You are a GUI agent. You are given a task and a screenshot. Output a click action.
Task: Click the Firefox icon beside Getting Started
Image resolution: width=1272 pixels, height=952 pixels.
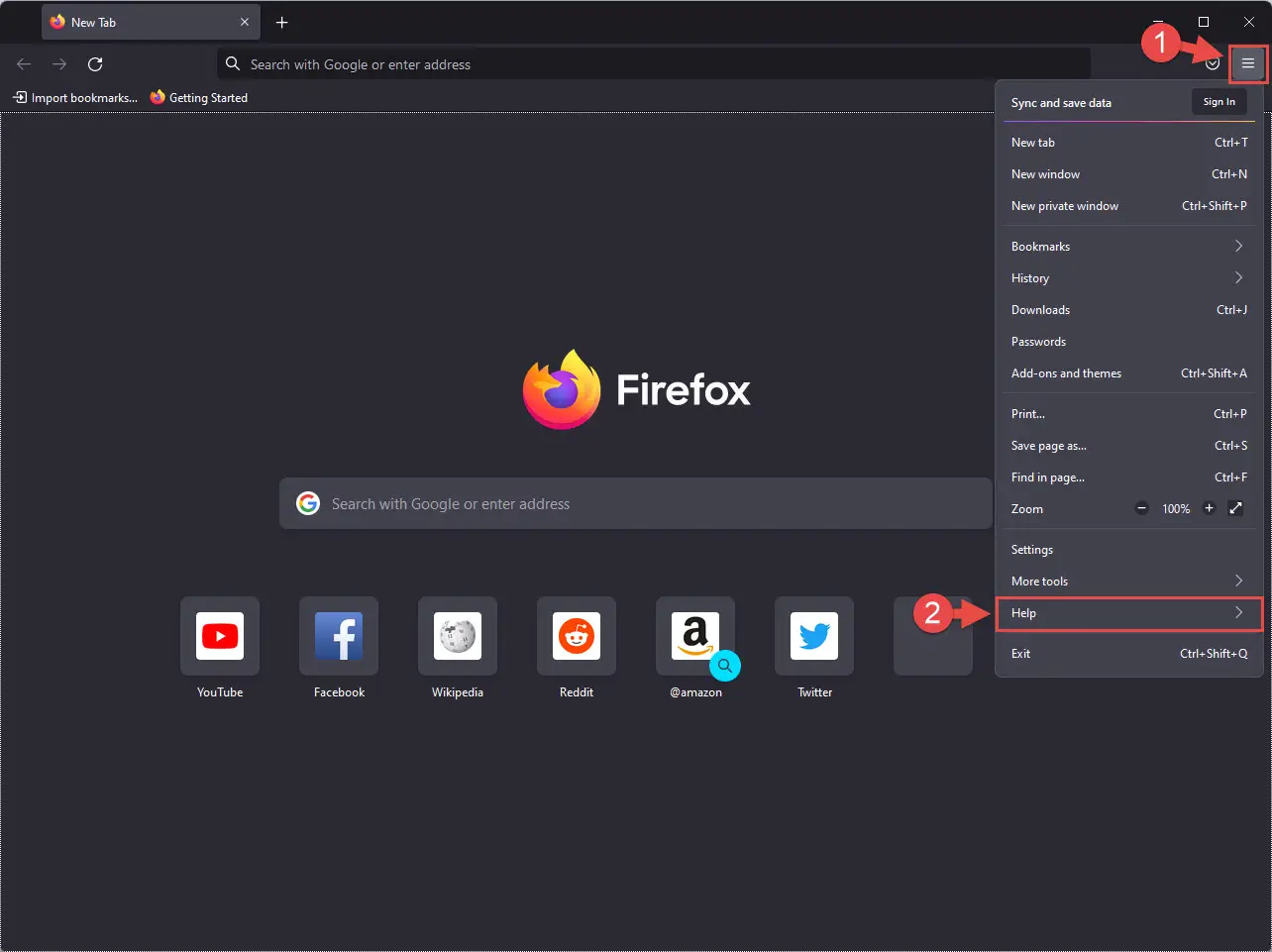[158, 97]
